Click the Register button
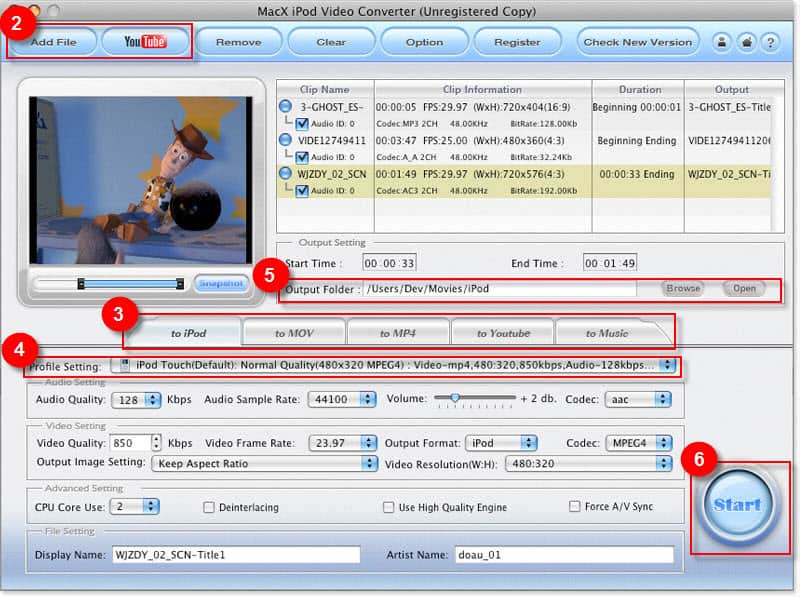 pyautogui.click(x=517, y=42)
